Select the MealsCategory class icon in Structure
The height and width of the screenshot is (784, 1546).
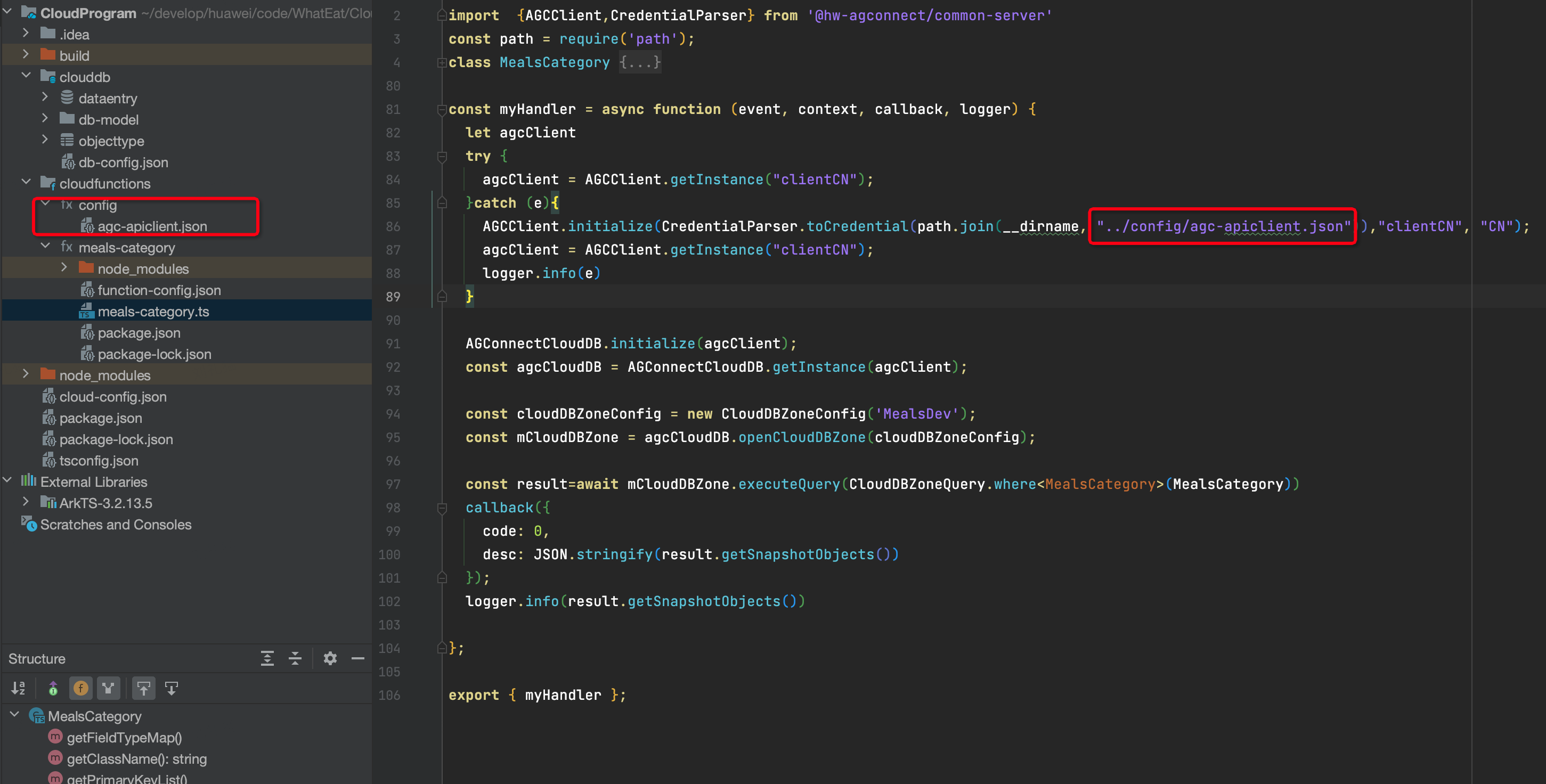(36, 716)
